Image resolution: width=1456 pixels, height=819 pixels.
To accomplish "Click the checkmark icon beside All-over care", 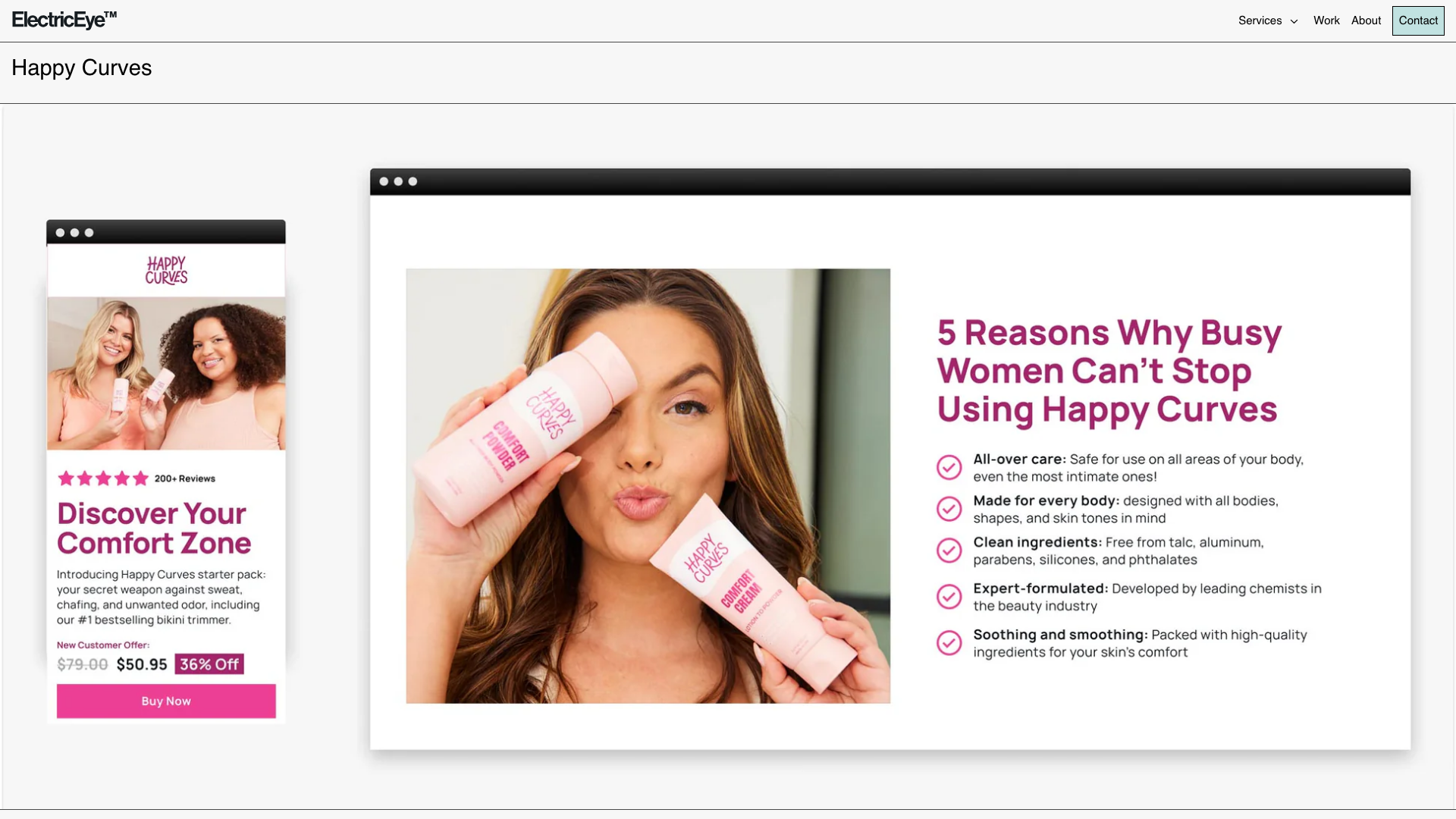I will tap(949, 467).
